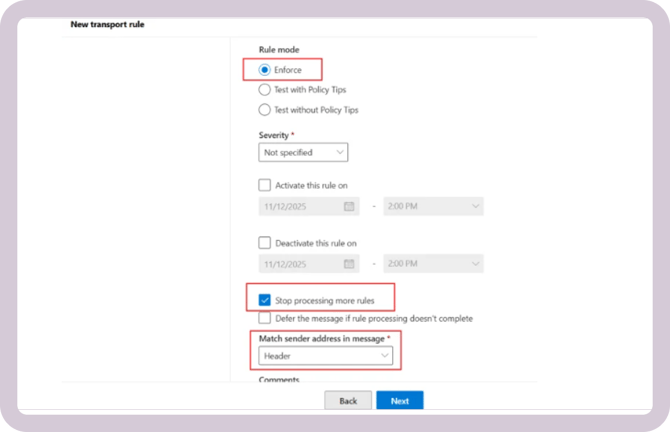Click chevron arrow of deactivation time box
This screenshot has width=670, height=432.
tap(473, 264)
